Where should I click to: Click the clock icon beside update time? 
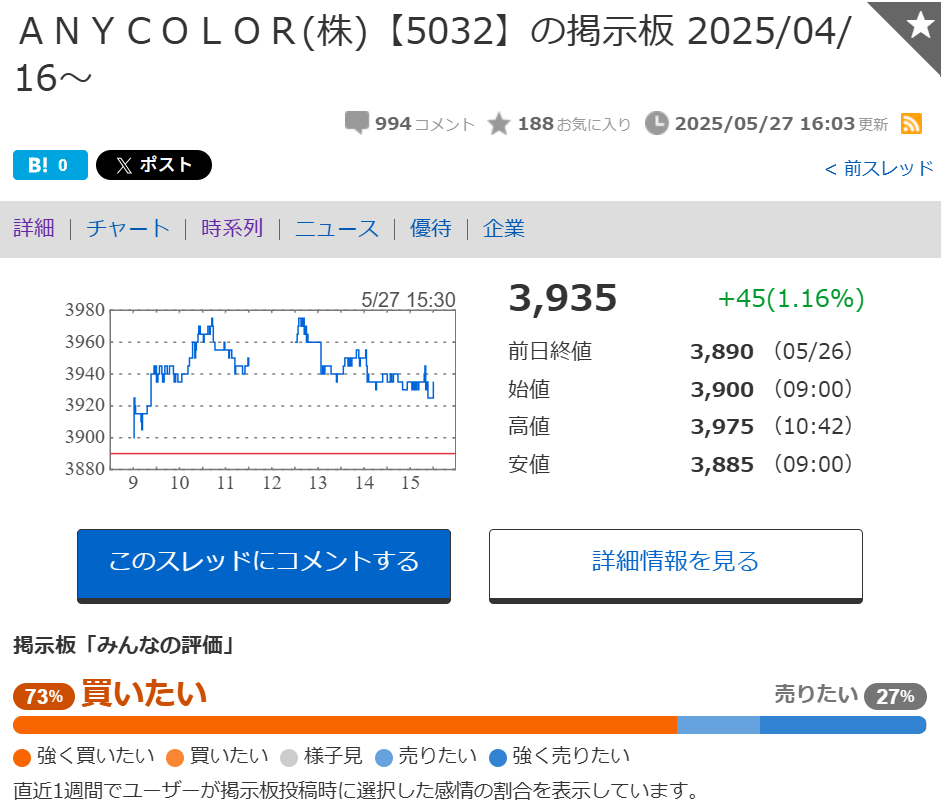click(657, 123)
